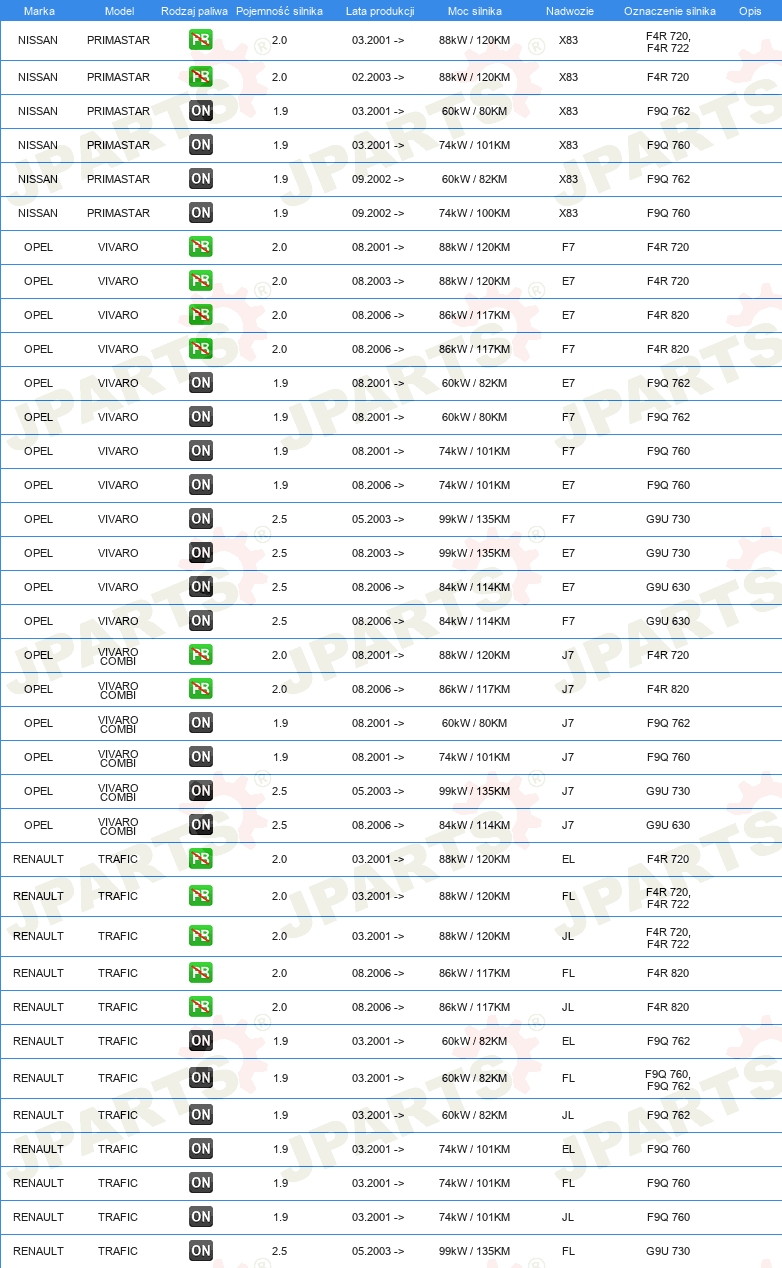Image resolution: width=782 pixels, height=1268 pixels.
Task: Click 'VIVARO COMBI' model in the F9Q 760 row
Action: pyautogui.click(x=118, y=757)
